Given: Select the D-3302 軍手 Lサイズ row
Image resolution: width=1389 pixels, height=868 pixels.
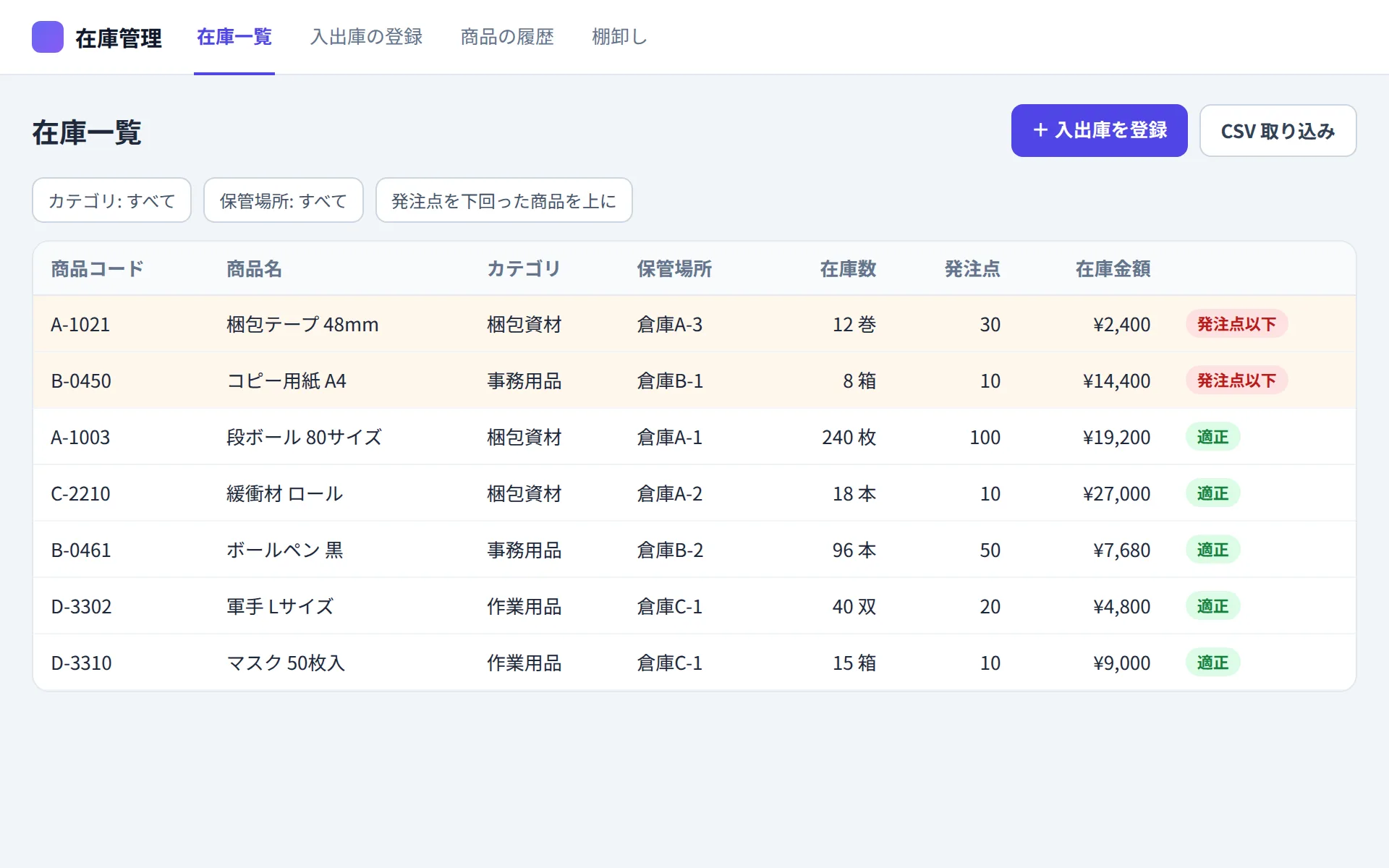Looking at the screenshot, I should (x=694, y=606).
